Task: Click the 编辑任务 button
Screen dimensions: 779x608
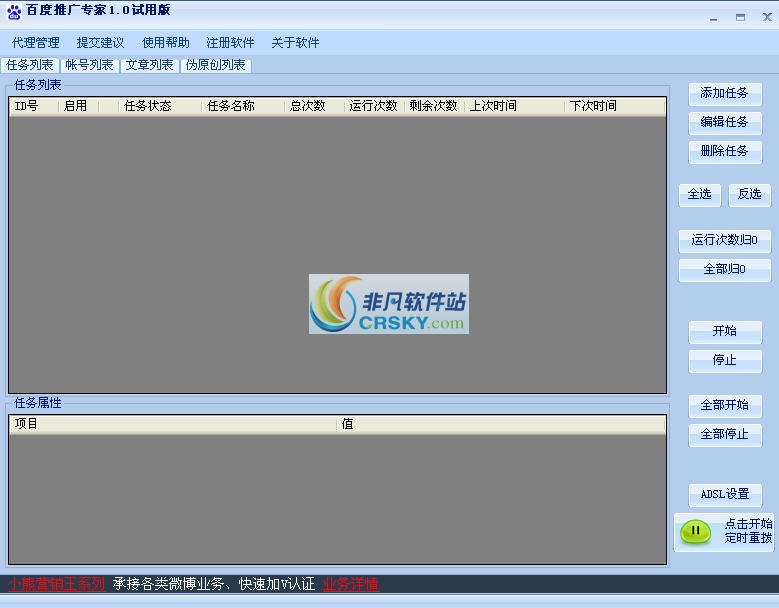Action: coord(725,122)
